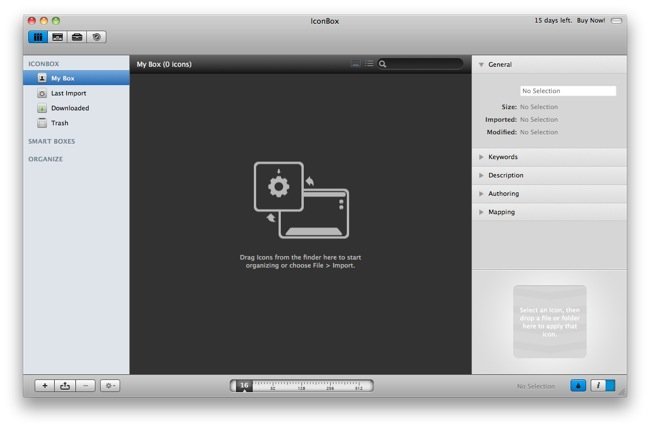Click the ORGANIZE section header
This screenshot has width=650, height=429.
[x=45, y=159]
